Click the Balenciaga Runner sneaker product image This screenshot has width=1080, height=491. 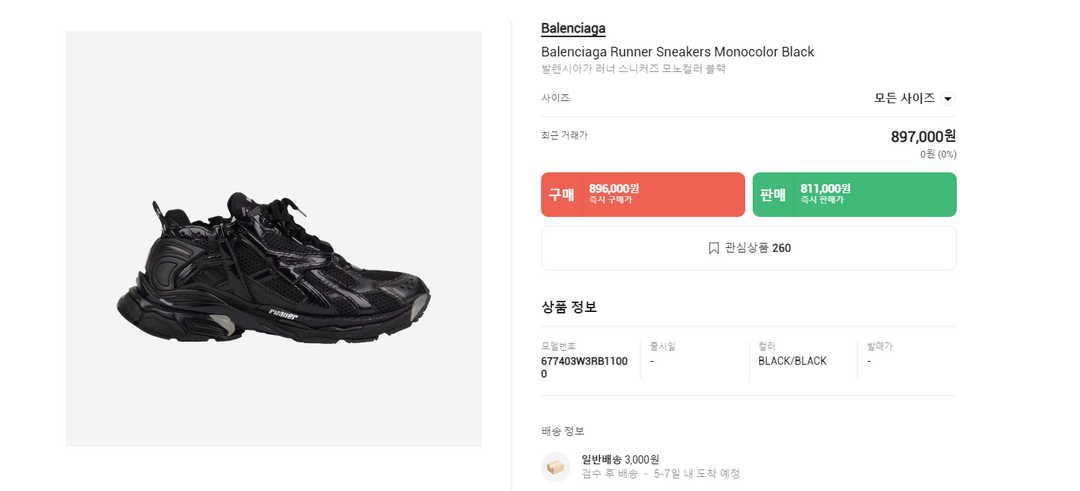point(273,265)
